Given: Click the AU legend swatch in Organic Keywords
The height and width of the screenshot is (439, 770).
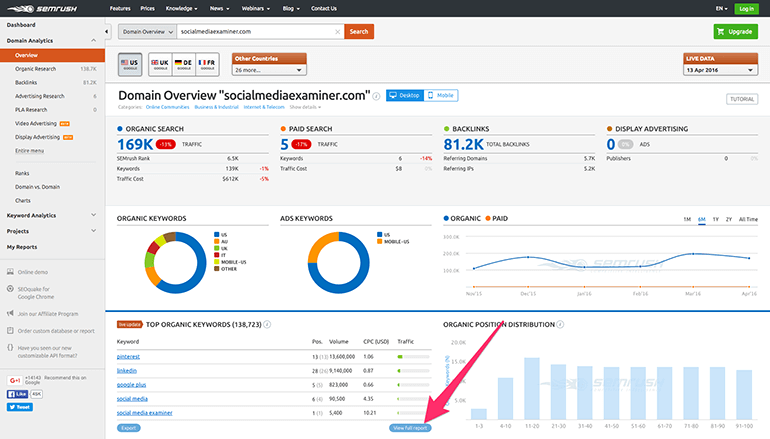Looking at the screenshot, I should click(x=217, y=242).
